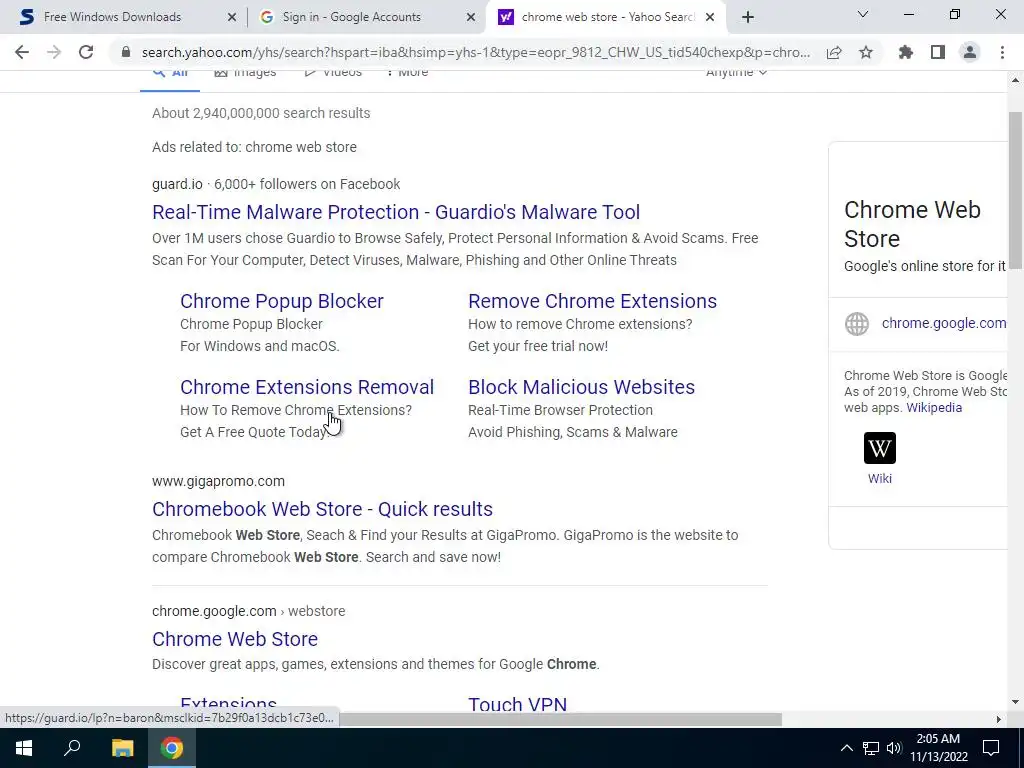Open the notification center icon
Image resolution: width=1024 pixels, height=768 pixels.
991,748
